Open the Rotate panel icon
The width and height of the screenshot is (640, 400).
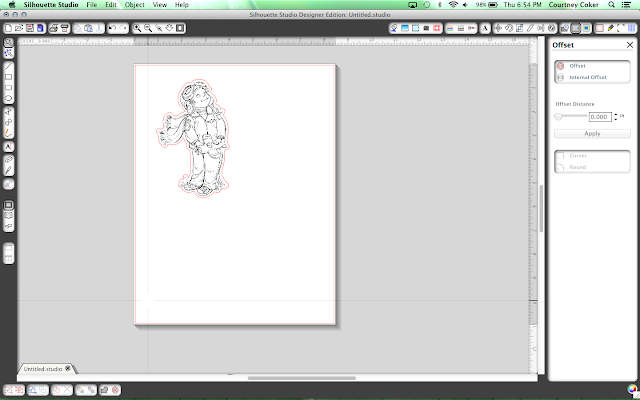click(x=509, y=28)
